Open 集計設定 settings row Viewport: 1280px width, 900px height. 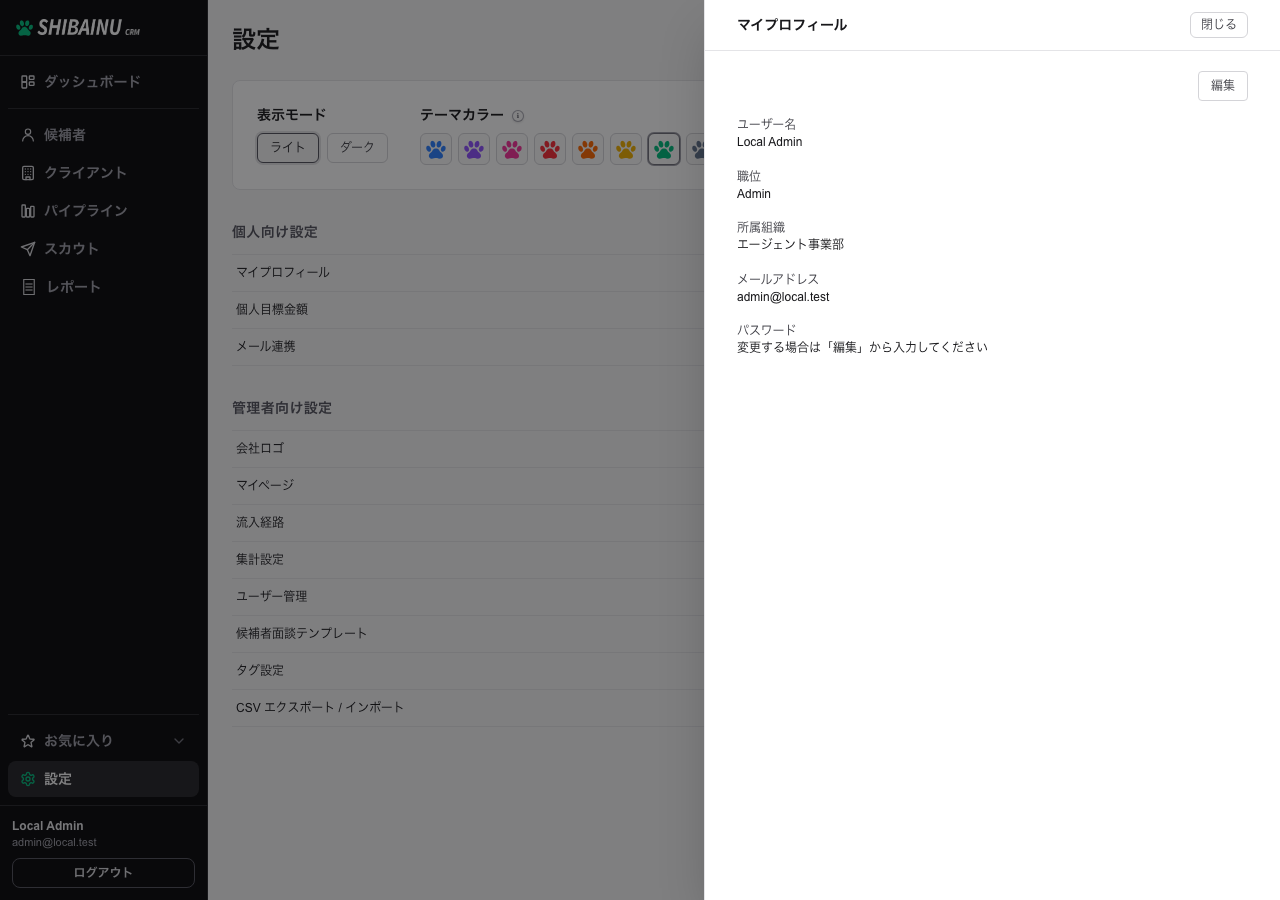tap(468, 560)
